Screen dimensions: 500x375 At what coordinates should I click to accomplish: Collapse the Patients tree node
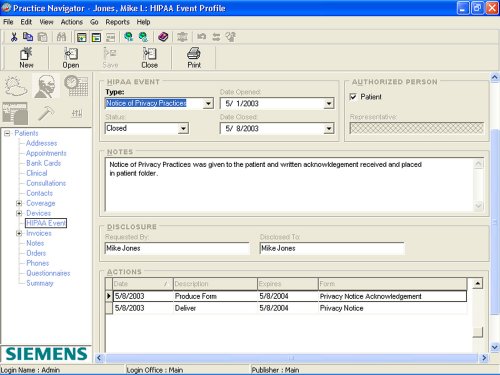click(7, 133)
